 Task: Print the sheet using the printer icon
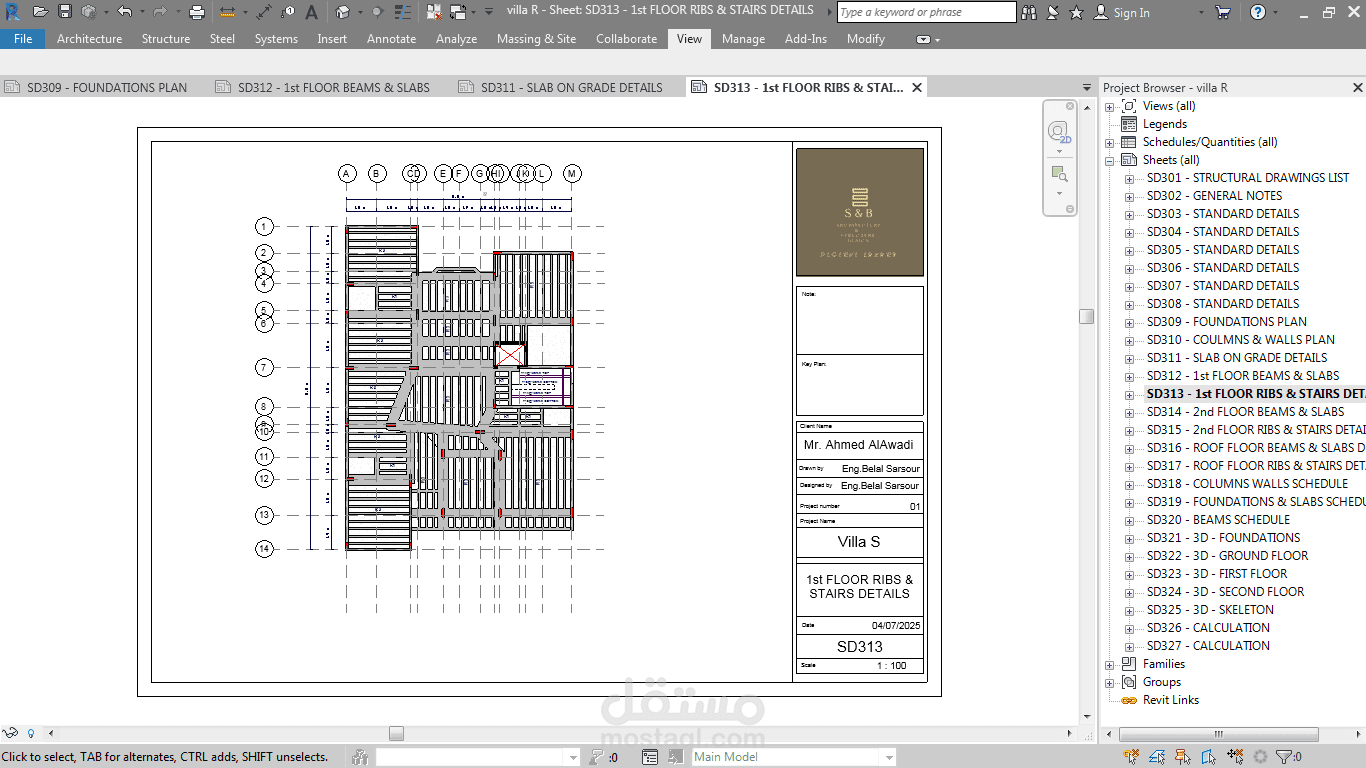click(x=197, y=12)
